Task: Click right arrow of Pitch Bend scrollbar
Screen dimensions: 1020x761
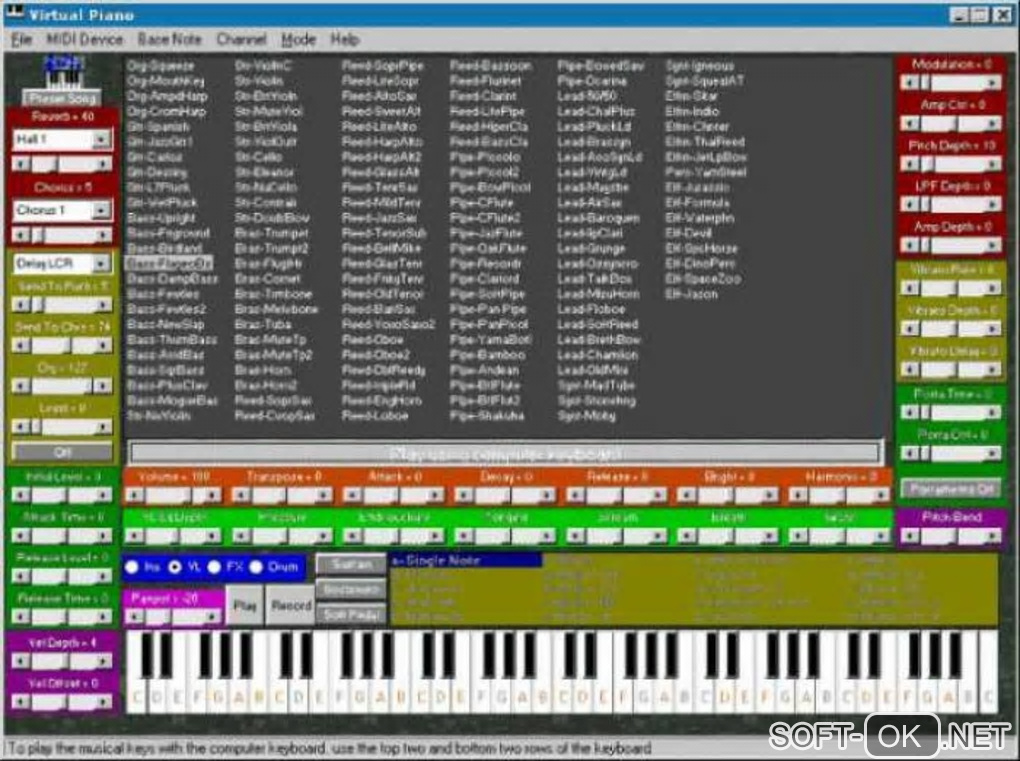Action: coord(992,535)
